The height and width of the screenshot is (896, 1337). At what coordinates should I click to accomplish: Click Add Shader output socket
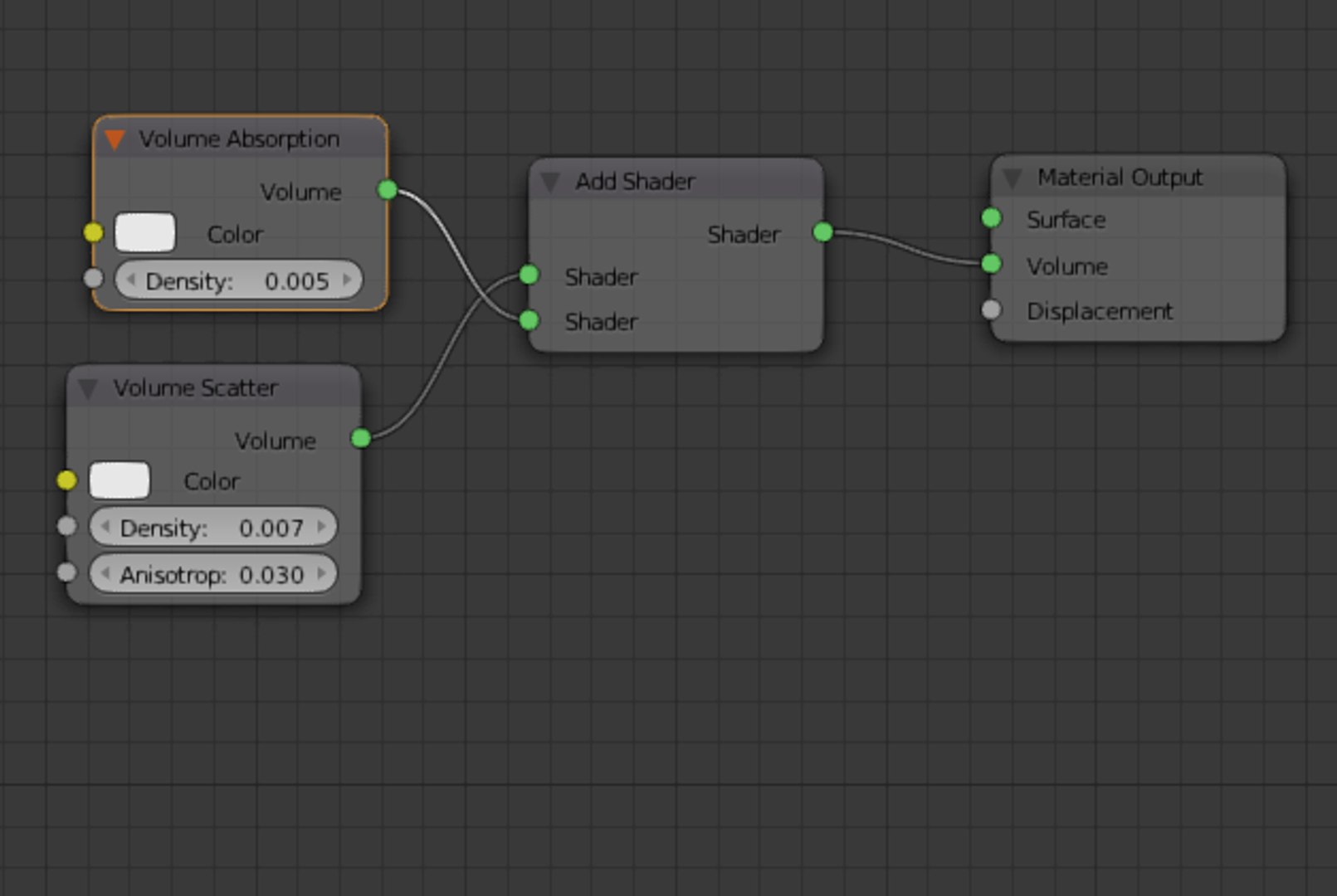point(822,232)
